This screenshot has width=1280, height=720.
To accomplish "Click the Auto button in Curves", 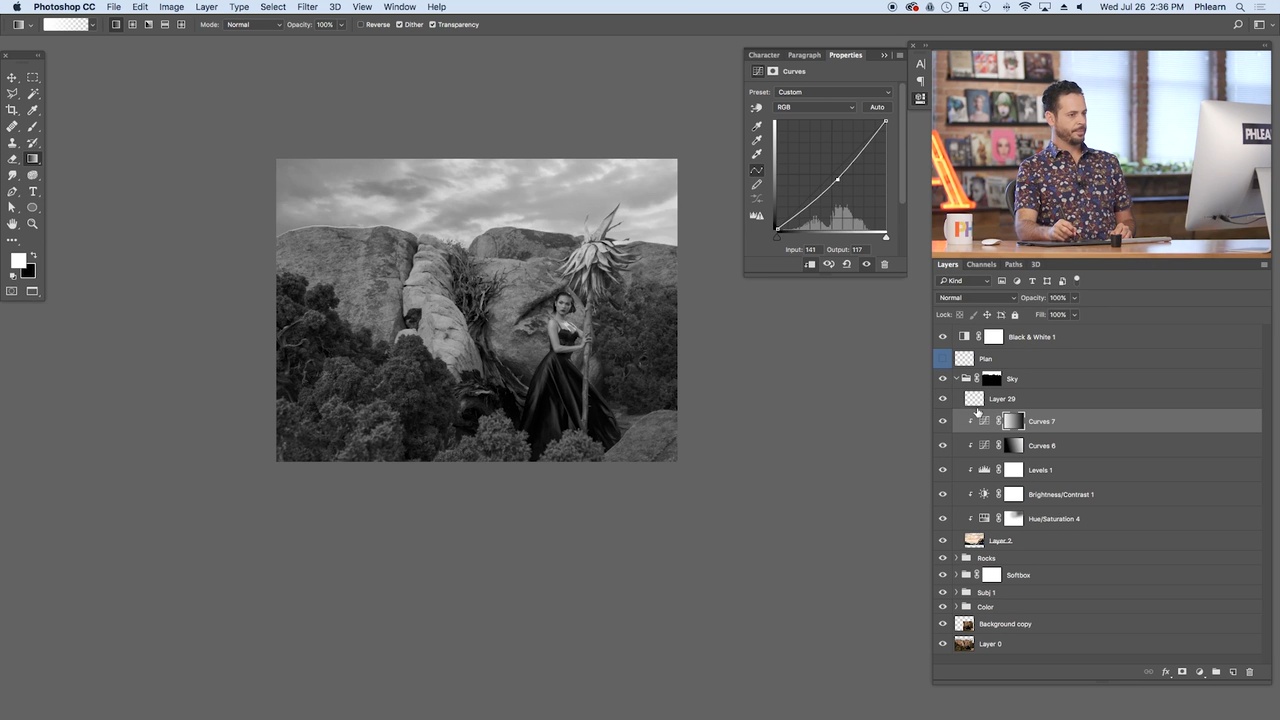I will point(877,107).
